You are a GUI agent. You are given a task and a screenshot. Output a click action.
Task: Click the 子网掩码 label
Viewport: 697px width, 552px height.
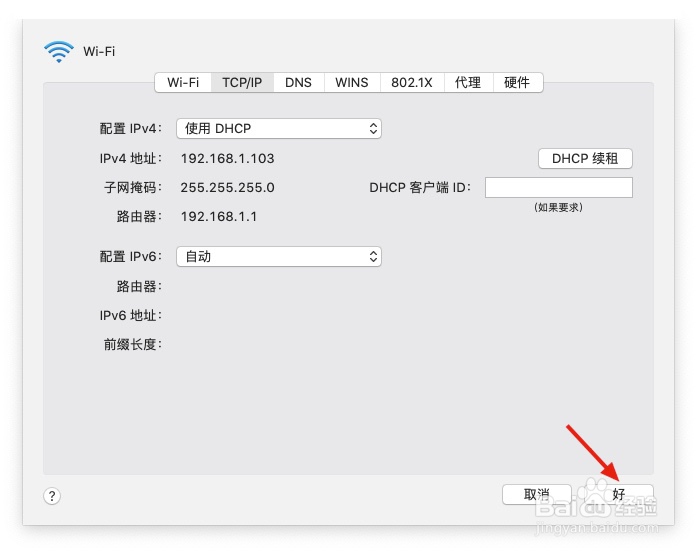click(x=133, y=188)
